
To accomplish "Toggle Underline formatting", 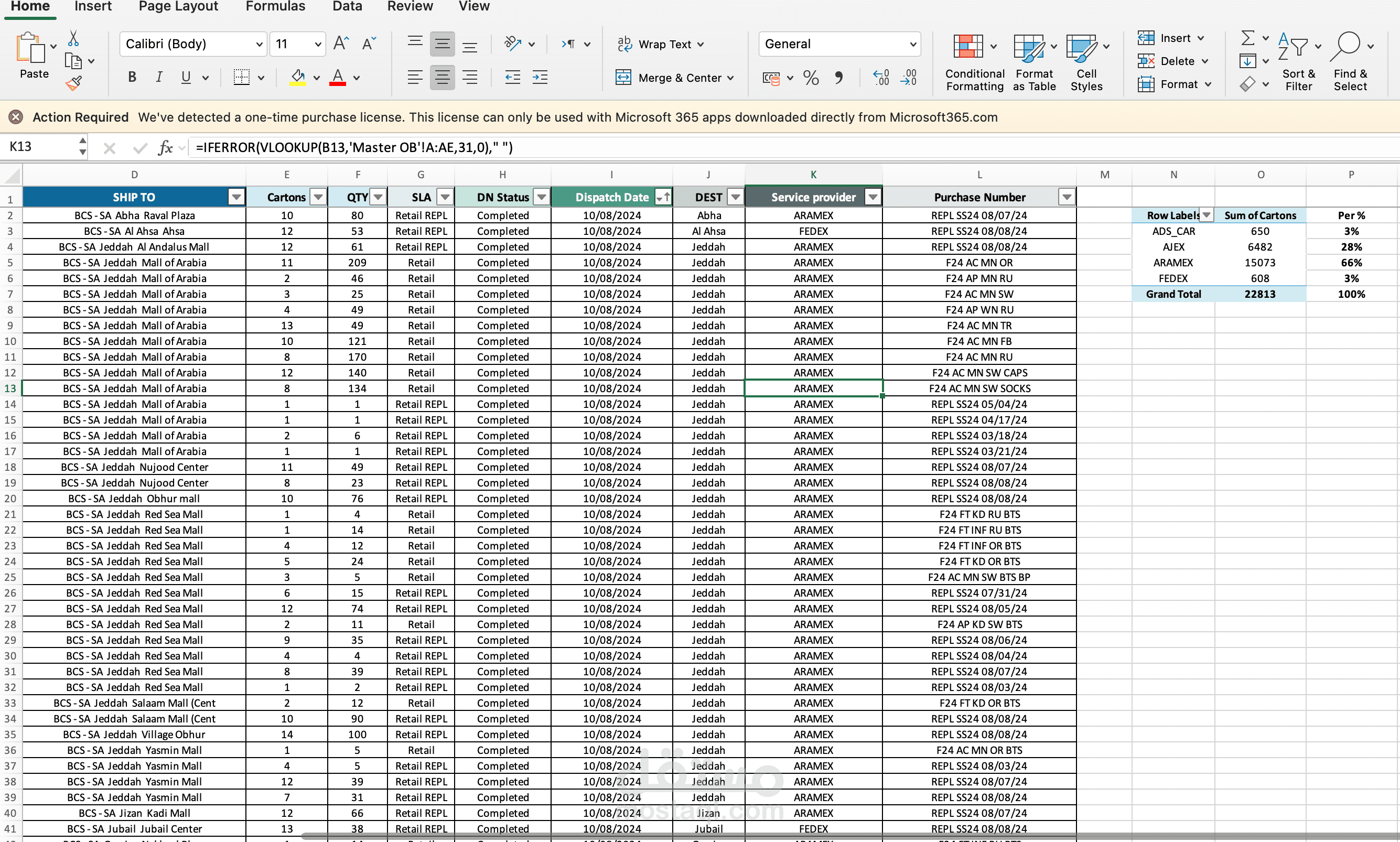I will point(186,77).
